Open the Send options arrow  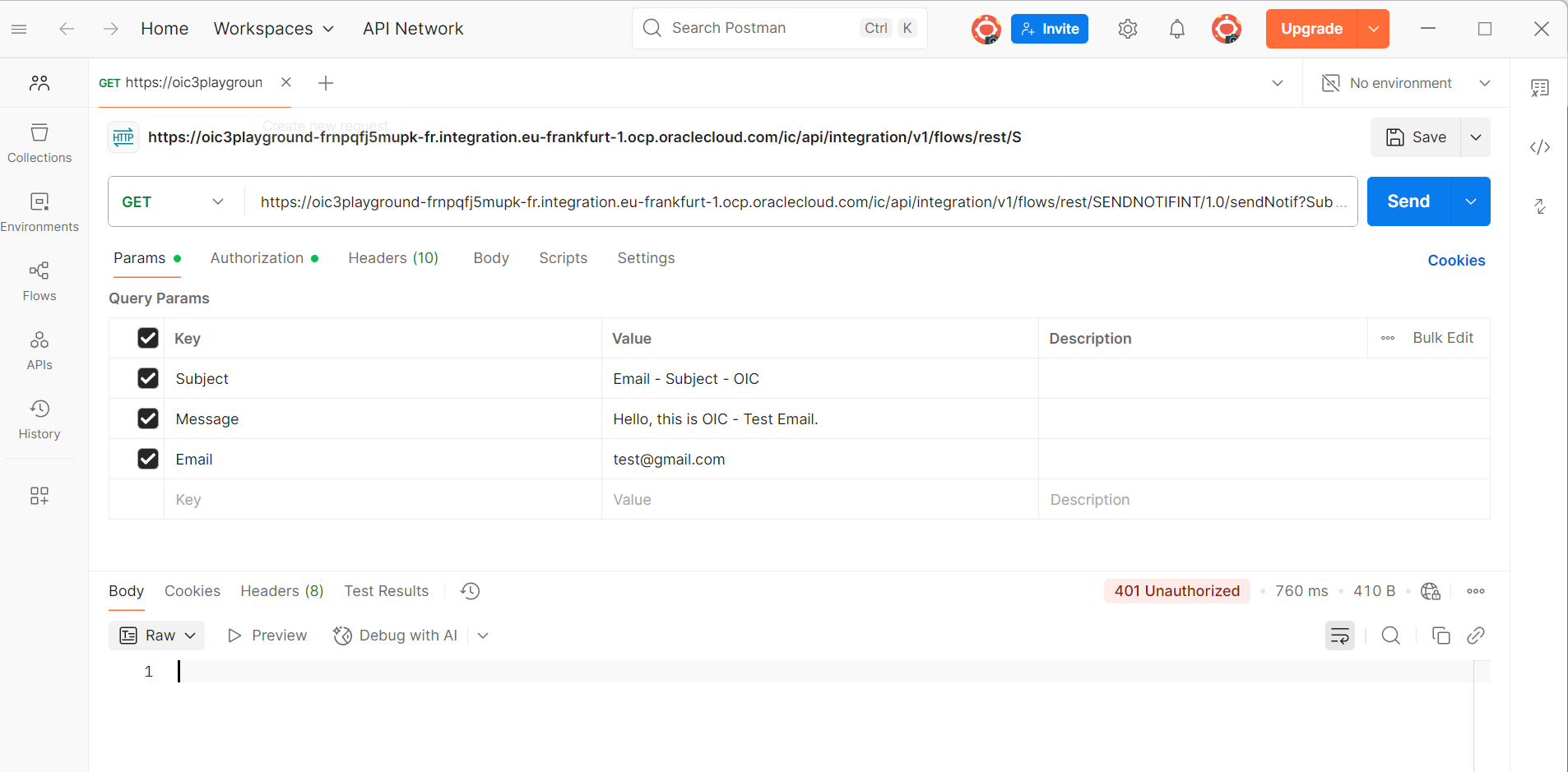[x=1471, y=201]
